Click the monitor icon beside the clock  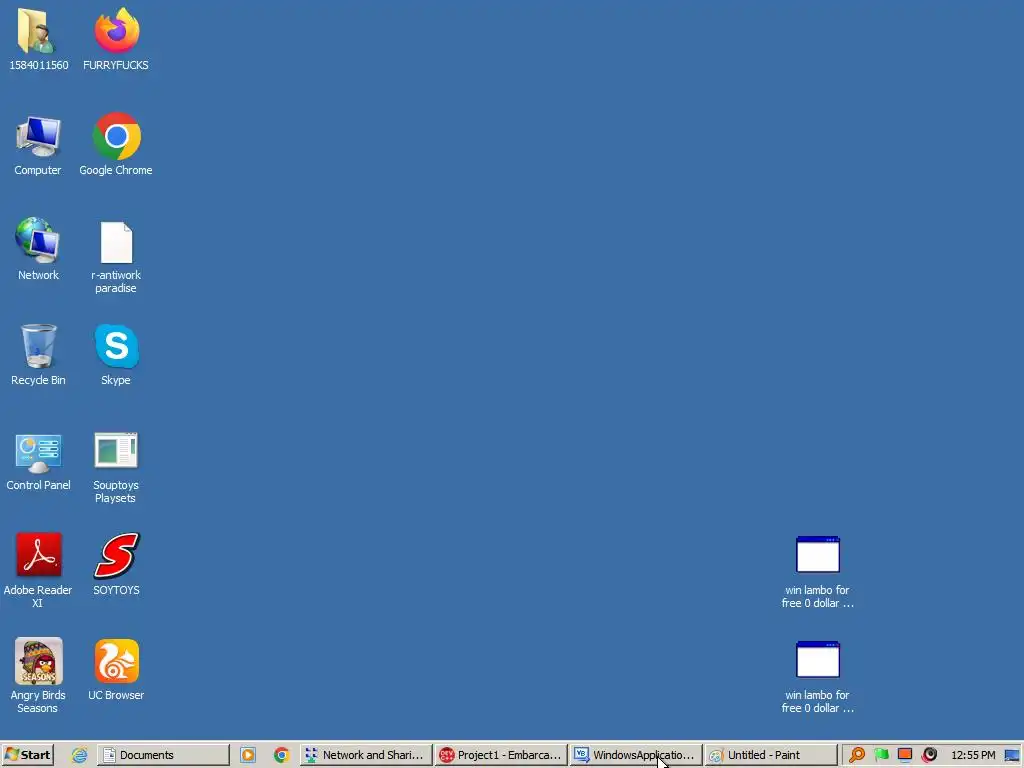pyautogui.click(x=1012, y=756)
